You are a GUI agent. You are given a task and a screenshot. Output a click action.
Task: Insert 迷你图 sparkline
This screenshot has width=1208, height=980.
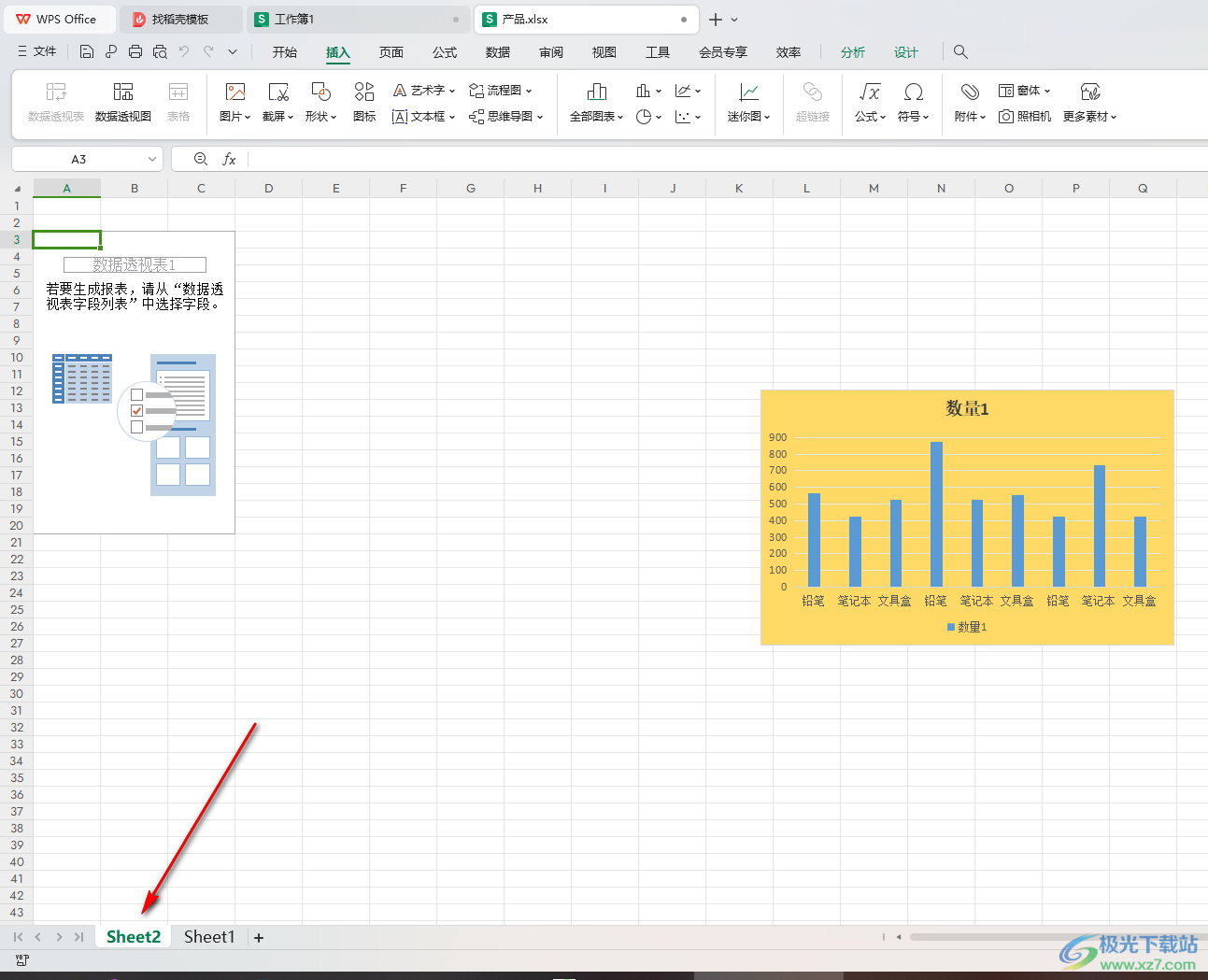(749, 102)
